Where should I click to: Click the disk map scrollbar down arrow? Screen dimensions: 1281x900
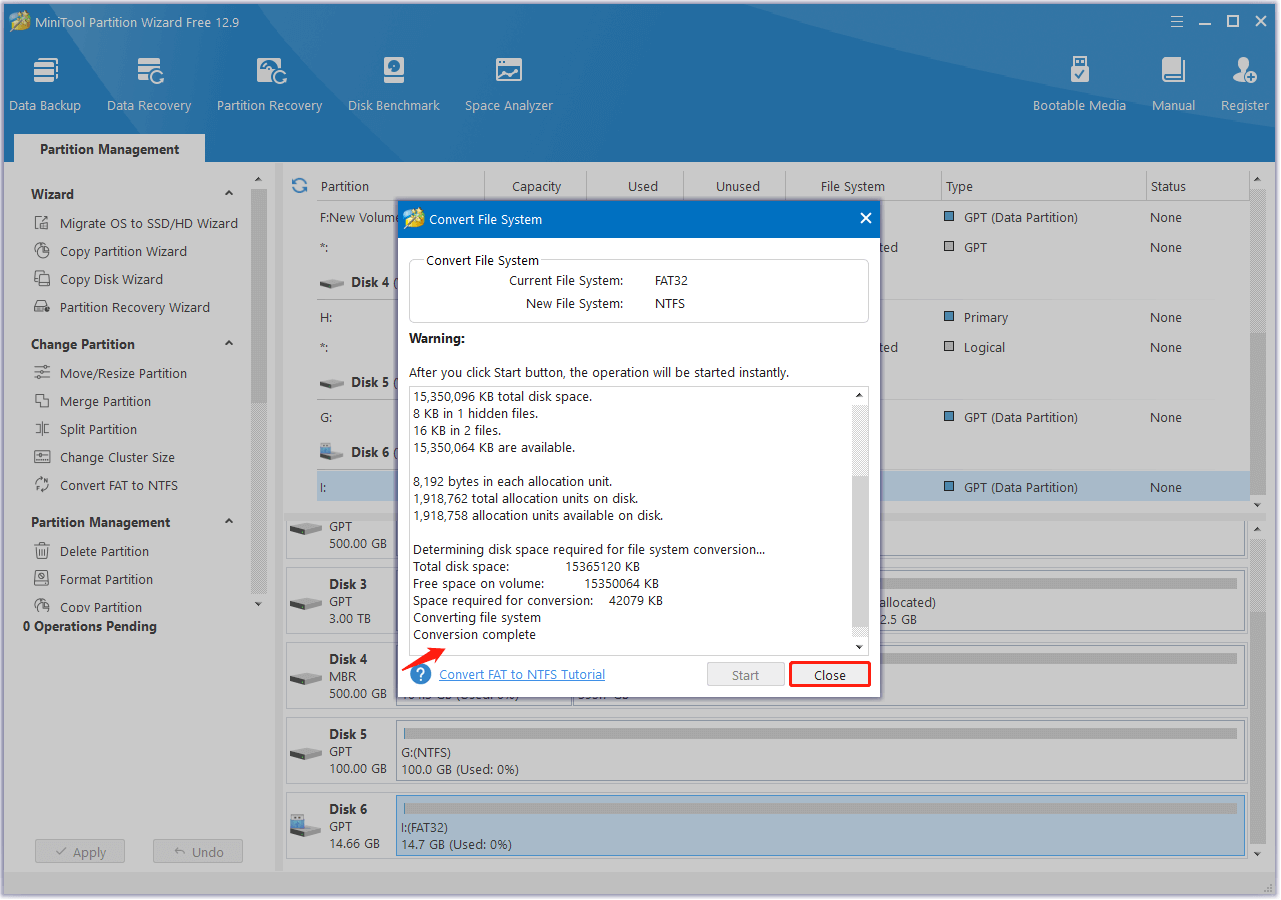tap(1258, 853)
